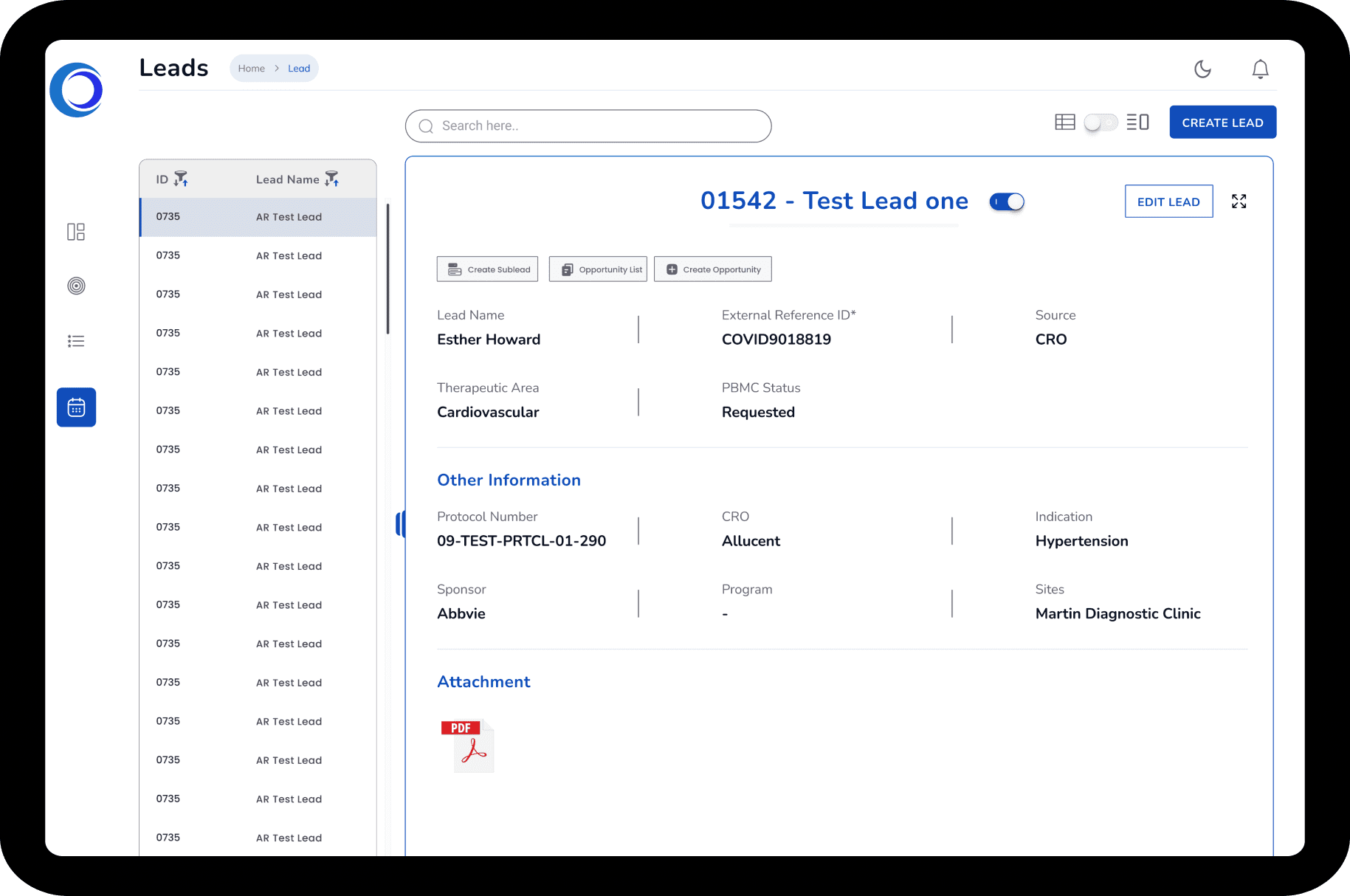Click the Create Lead button
Screen dimensions: 1350x896
pos(1222,122)
